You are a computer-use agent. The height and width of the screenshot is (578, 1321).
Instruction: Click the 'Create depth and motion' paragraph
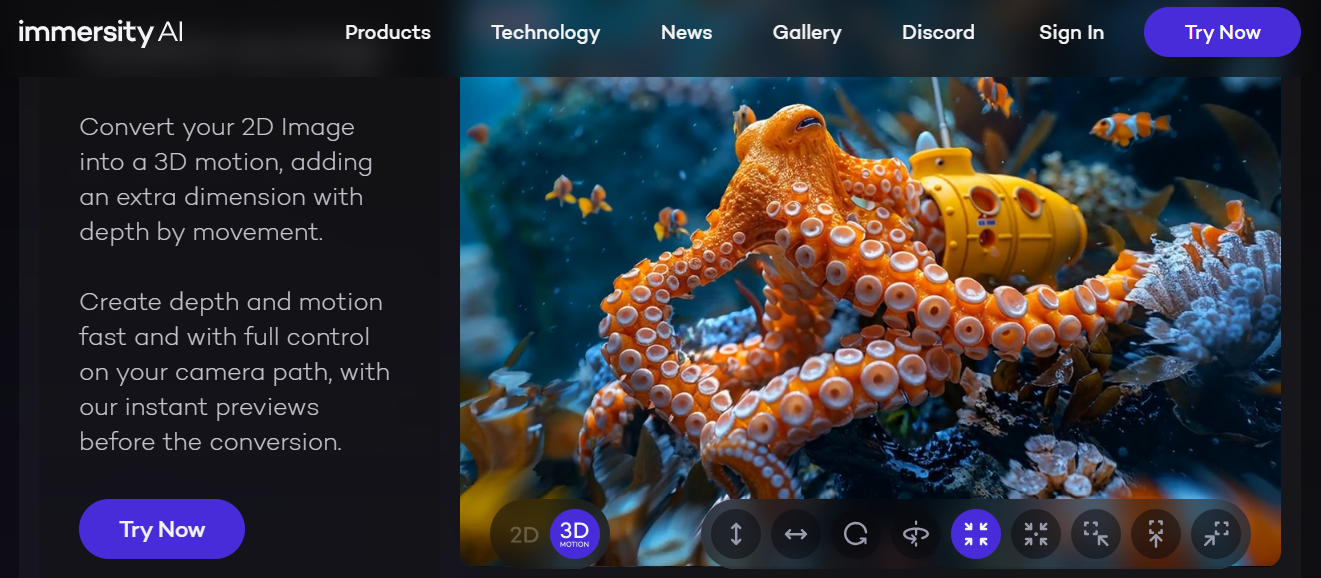(x=235, y=371)
